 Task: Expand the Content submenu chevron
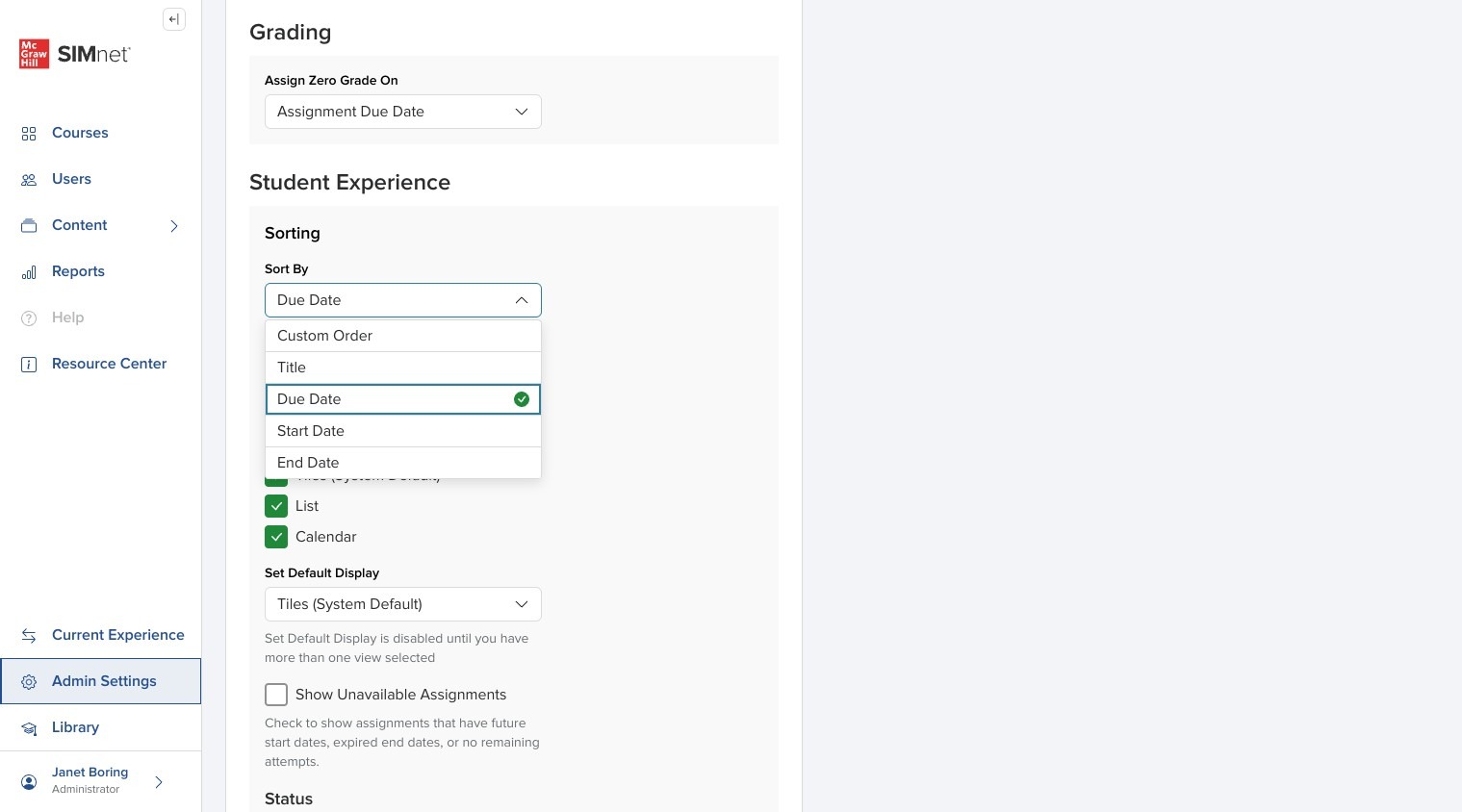click(x=174, y=226)
